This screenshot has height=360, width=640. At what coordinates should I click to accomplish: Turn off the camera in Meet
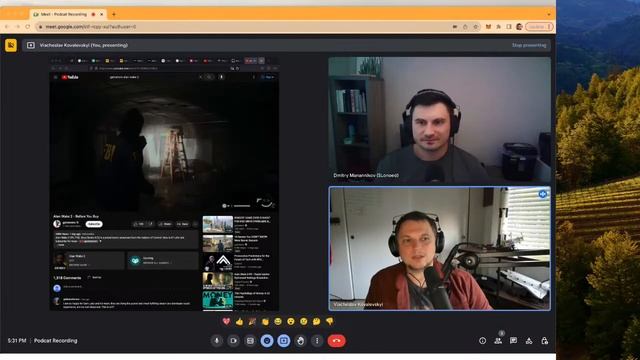[x=233, y=340]
